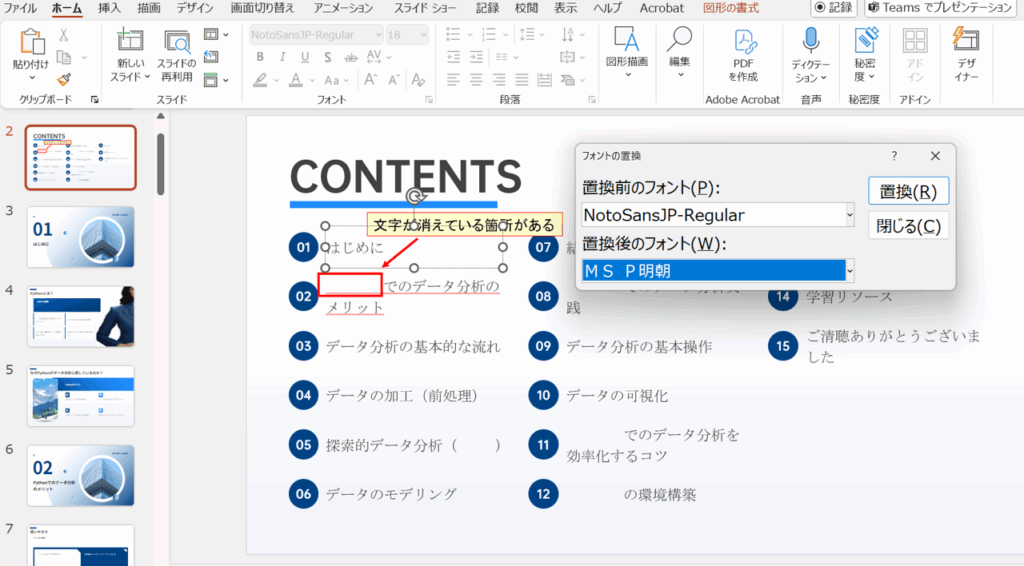Select slide 4 thumbnail in panel
Screen dimensions: 1024x566
81,315
